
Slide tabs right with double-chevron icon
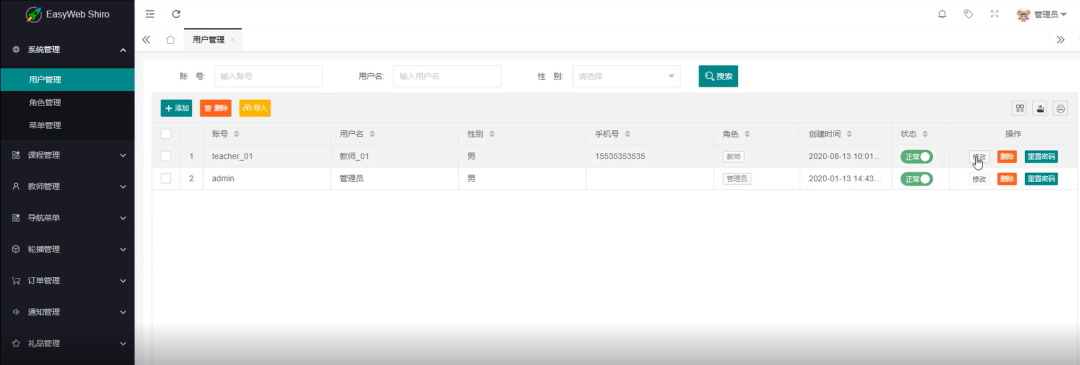pyautogui.click(x=1061, y=40)
